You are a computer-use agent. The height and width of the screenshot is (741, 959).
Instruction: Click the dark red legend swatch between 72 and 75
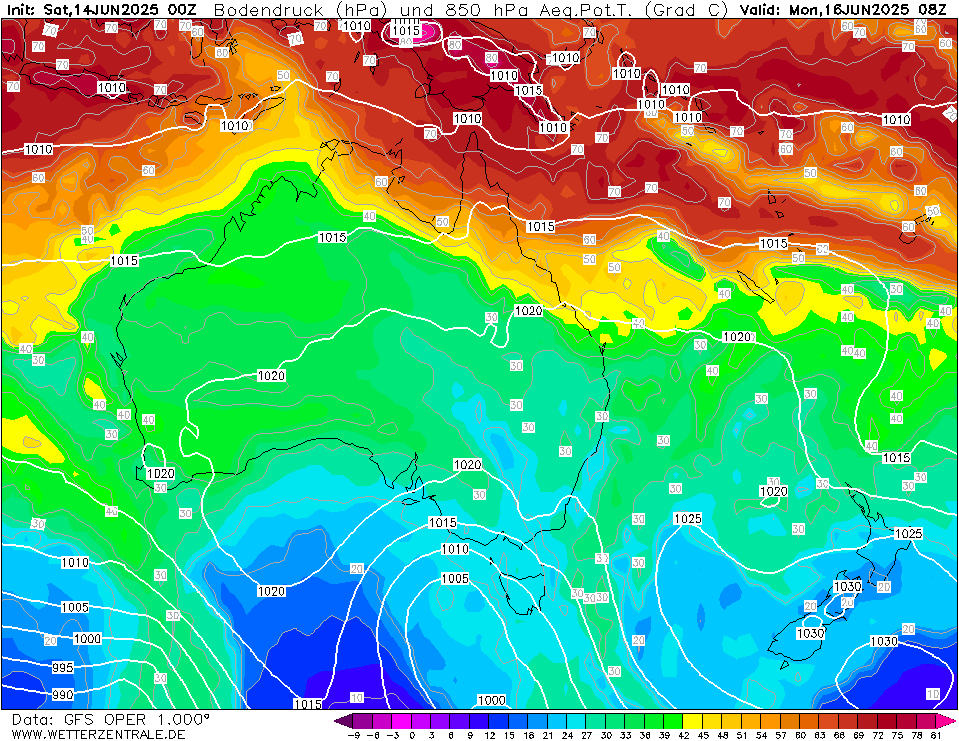(x=887, y=721)
